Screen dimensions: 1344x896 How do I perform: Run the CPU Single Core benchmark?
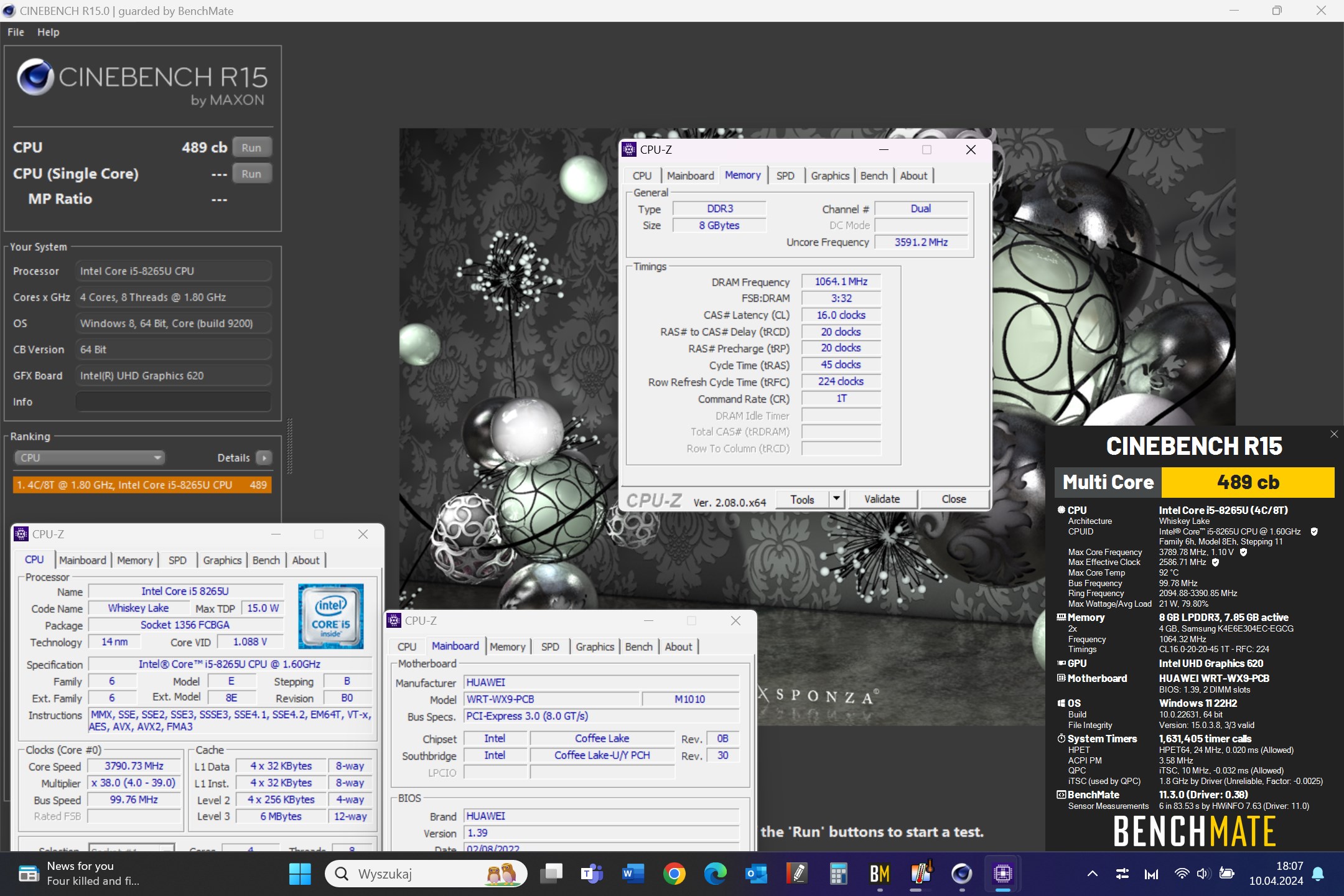pyautogui.click(x=251, y=174)
